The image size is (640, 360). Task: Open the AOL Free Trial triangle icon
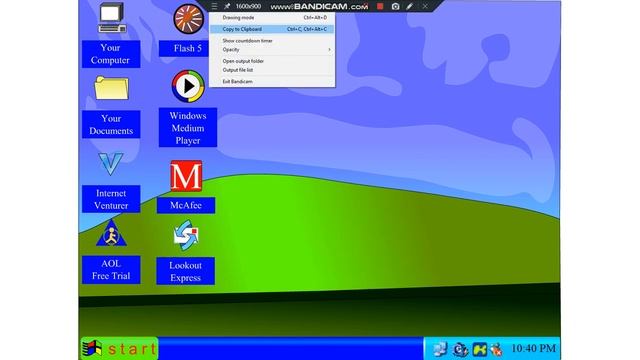point(111,233)
